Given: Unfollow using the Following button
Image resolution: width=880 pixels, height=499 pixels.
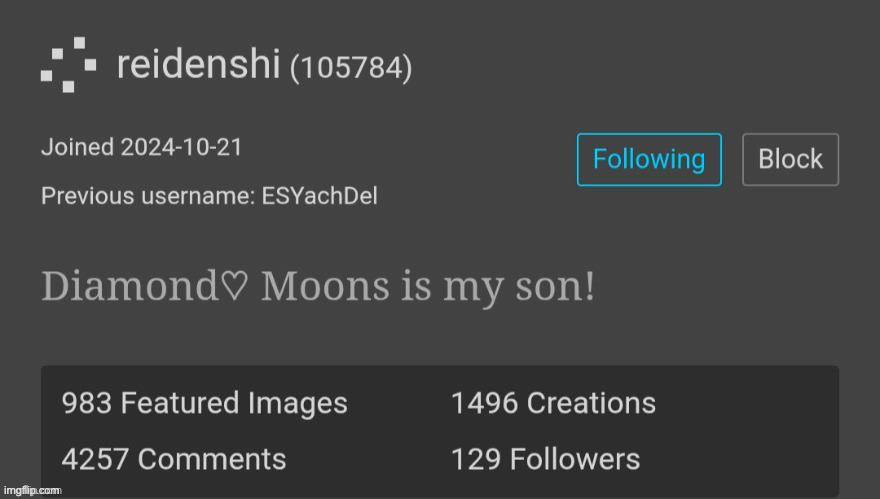Looking at the screenshot, I should 649,159.
